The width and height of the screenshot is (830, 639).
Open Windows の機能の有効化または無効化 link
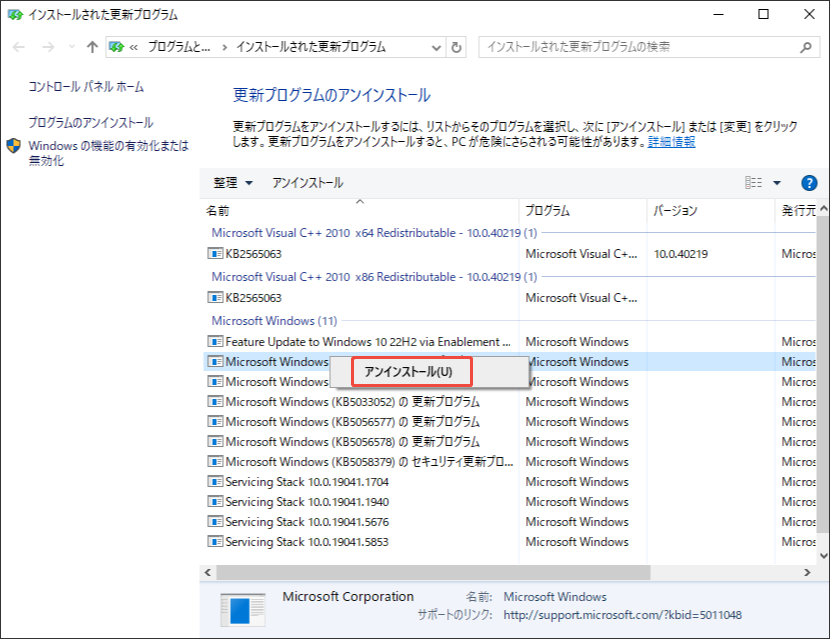[109, 153]
